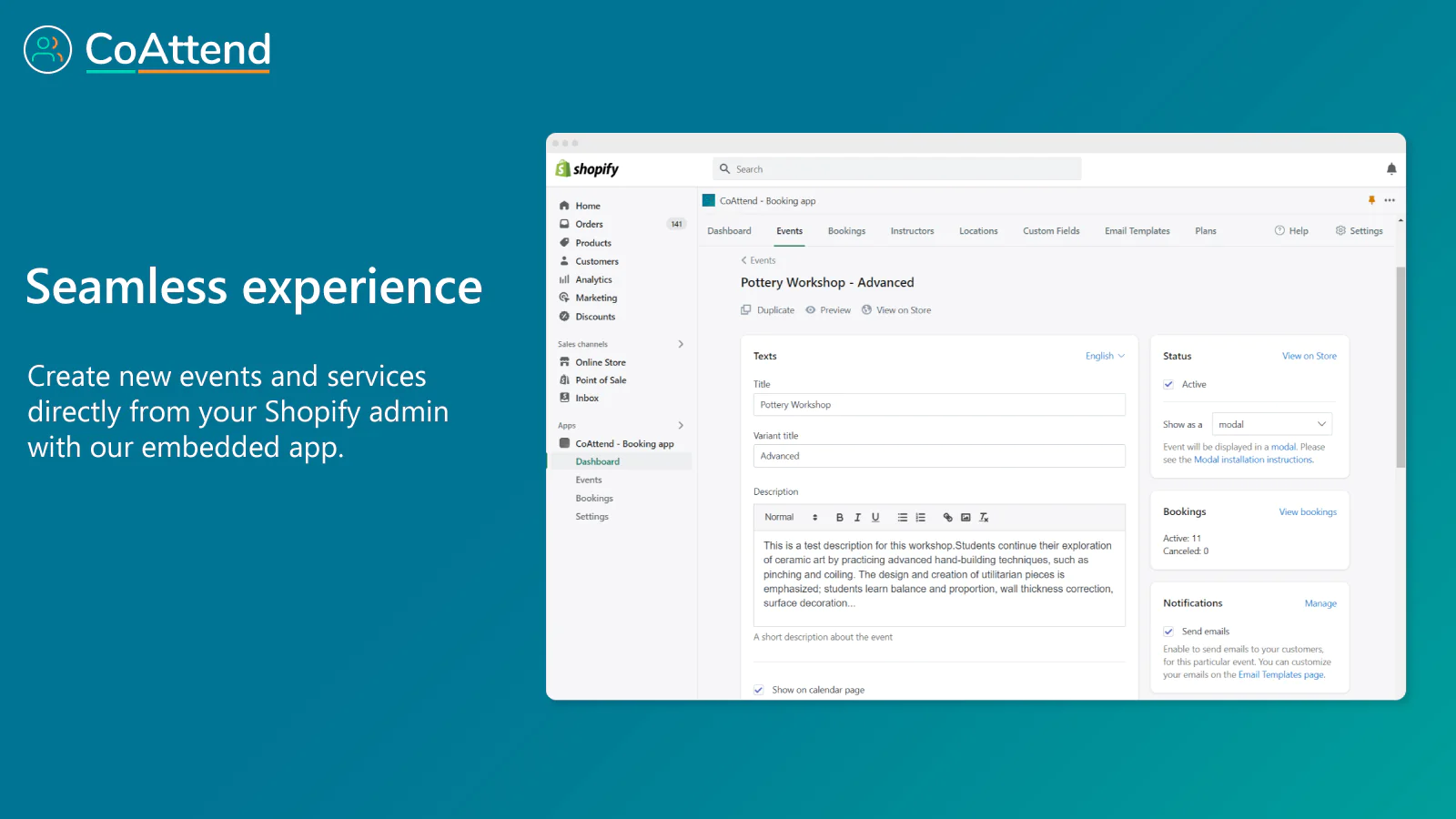Viewport: 1456px width, 819px height.
Task: Click the Customers person icon
Action: (x=564, y=261)
